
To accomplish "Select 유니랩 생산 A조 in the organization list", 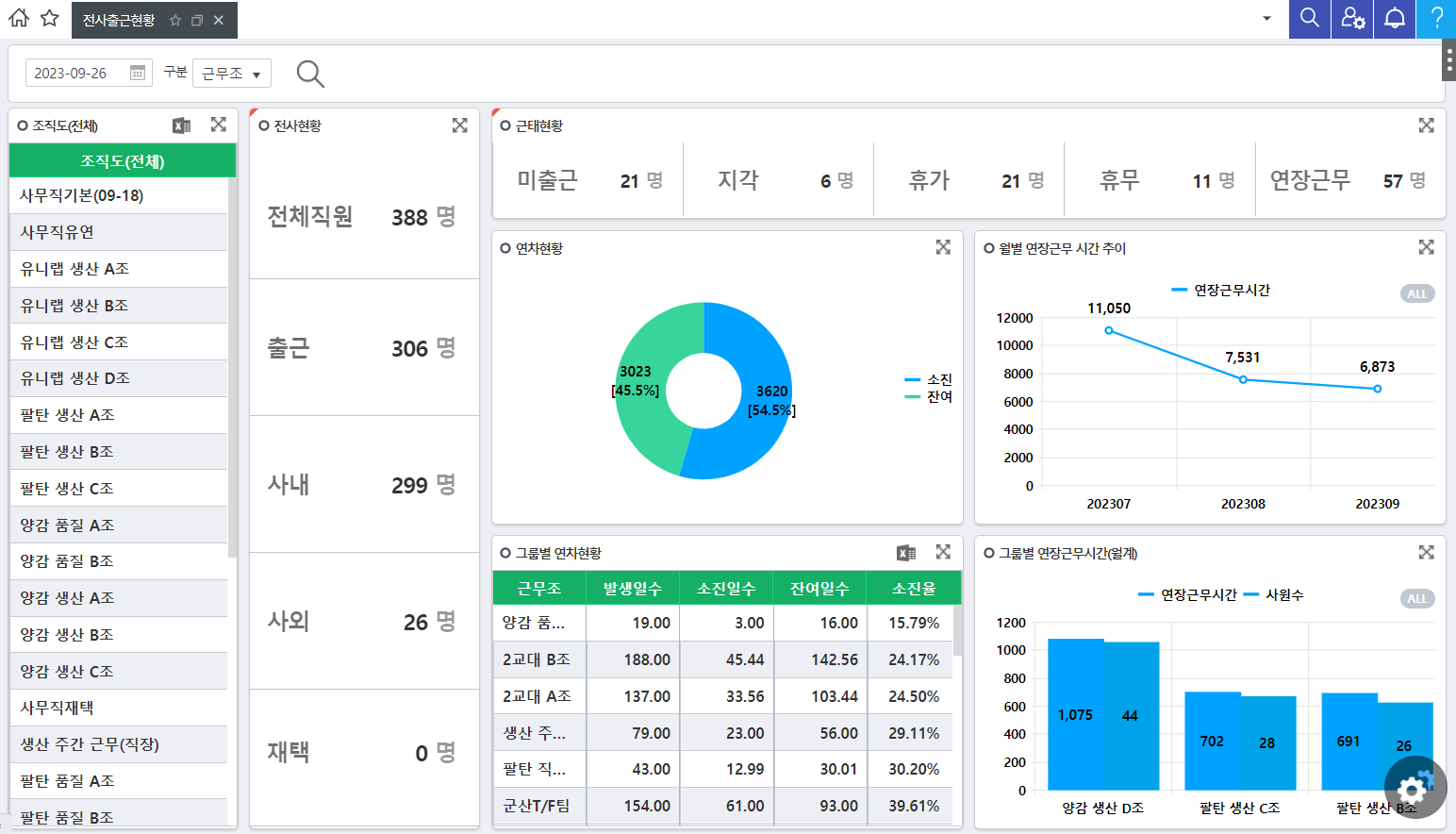I will [x=74, y=269].
